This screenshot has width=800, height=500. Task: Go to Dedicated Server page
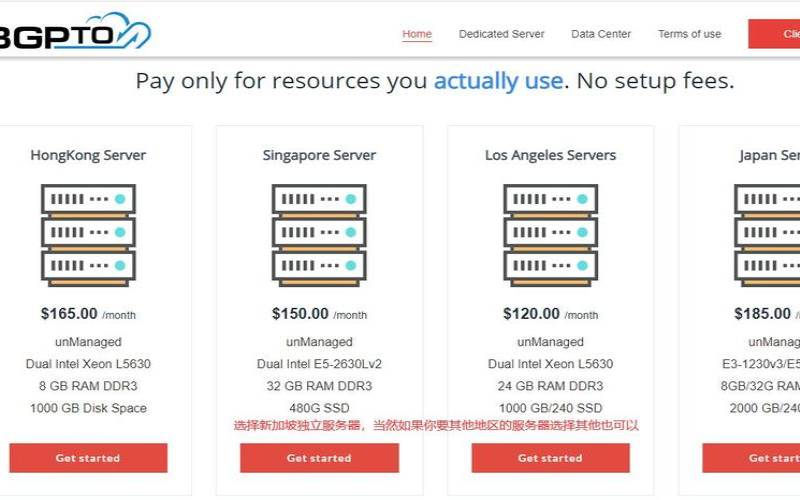[x=501, y=34]
